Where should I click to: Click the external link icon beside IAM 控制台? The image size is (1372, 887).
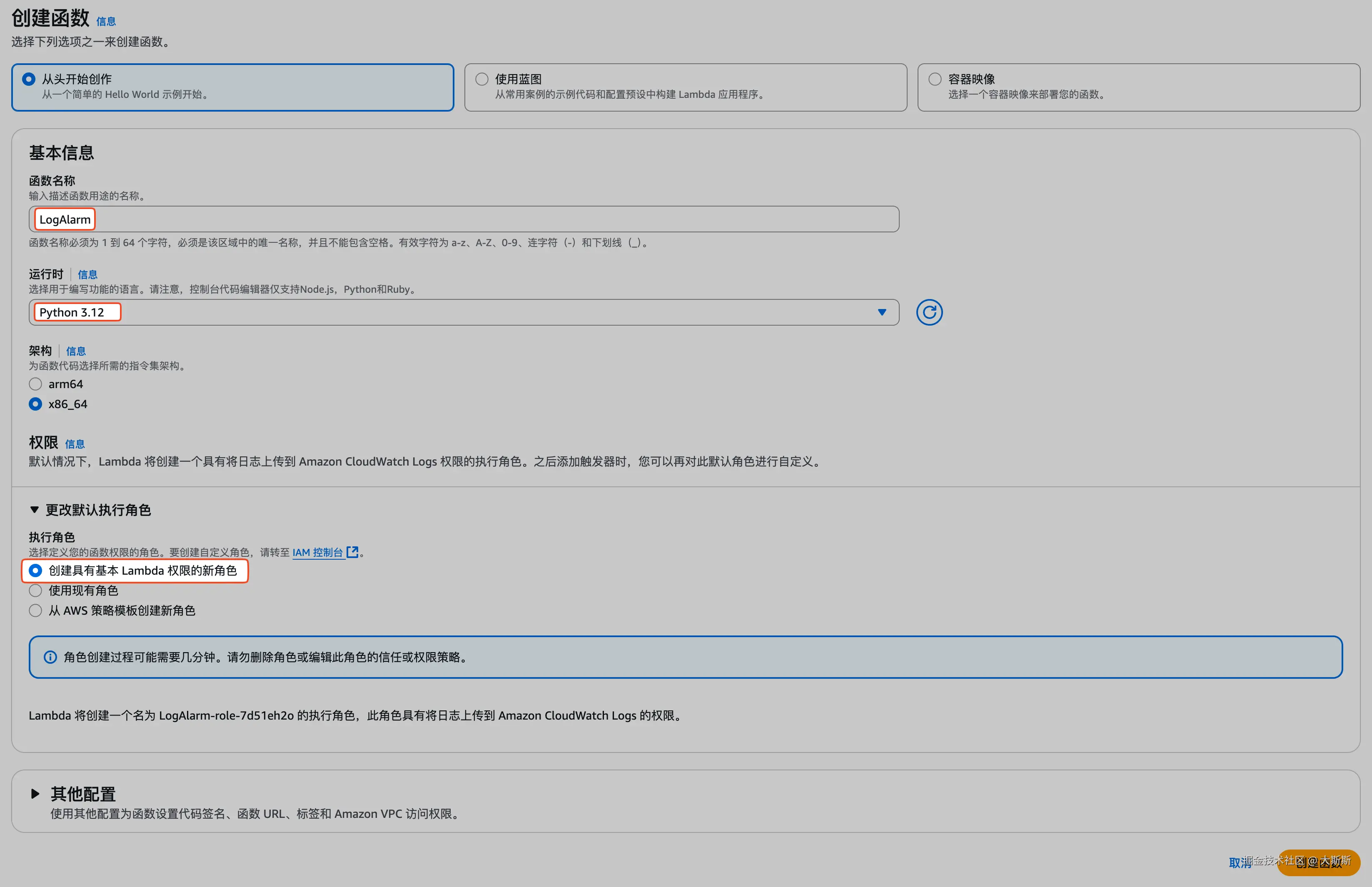[x=352, y=552]
